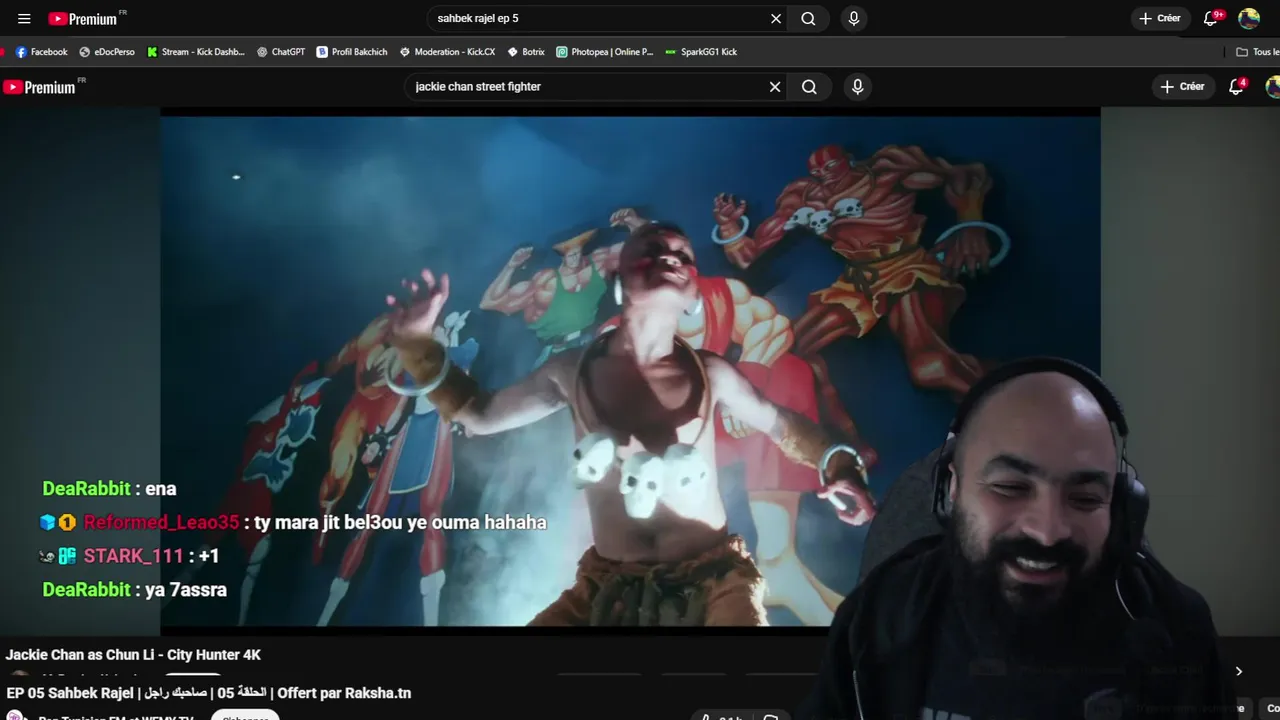
Task: Click the chat message from Reformed_Leao35
Action: (293, 522)
